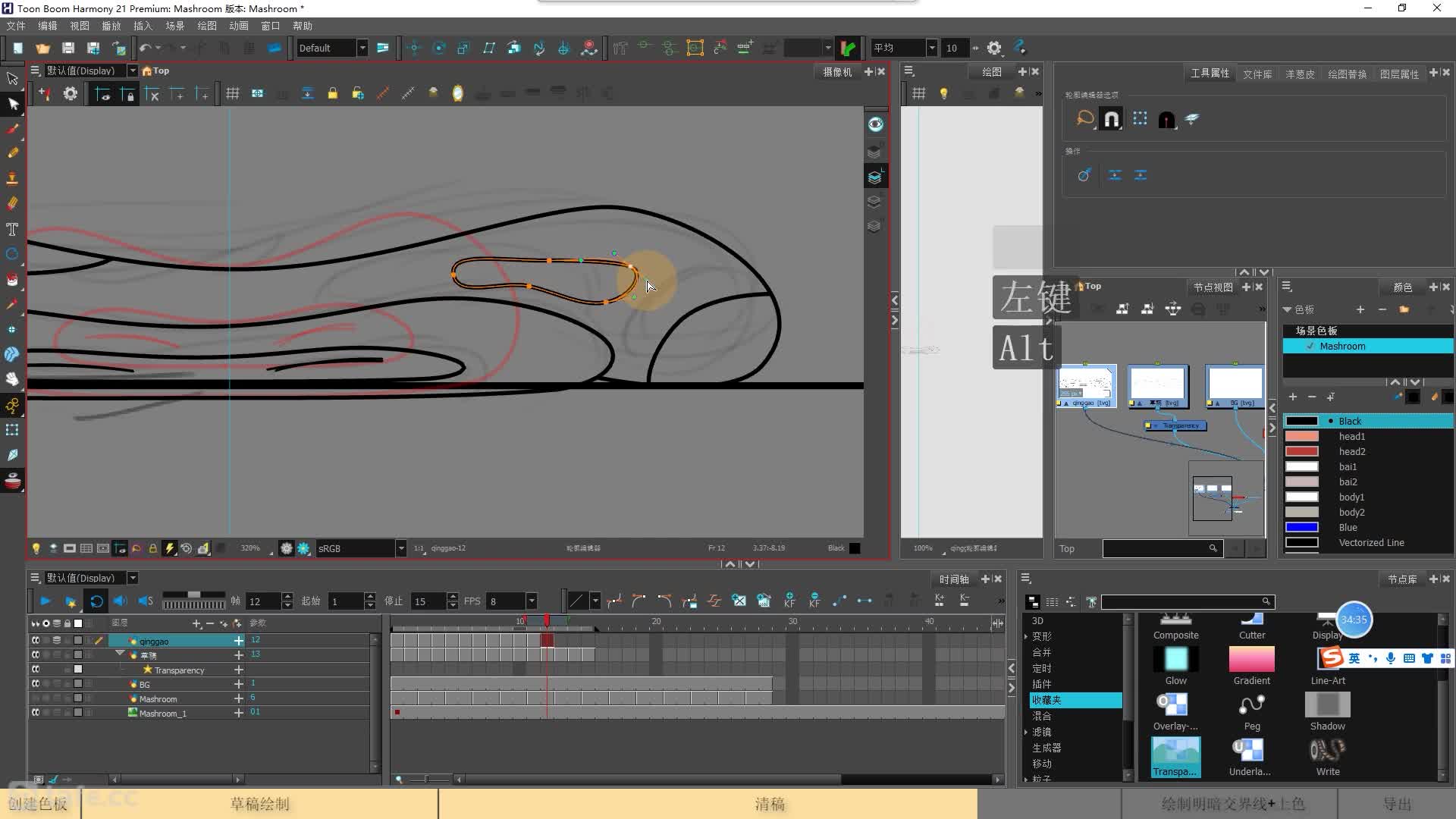Click the preferences gear icon in top toolbar
1456x819 pixels.
pyautogui.click(x=993, y=48)
